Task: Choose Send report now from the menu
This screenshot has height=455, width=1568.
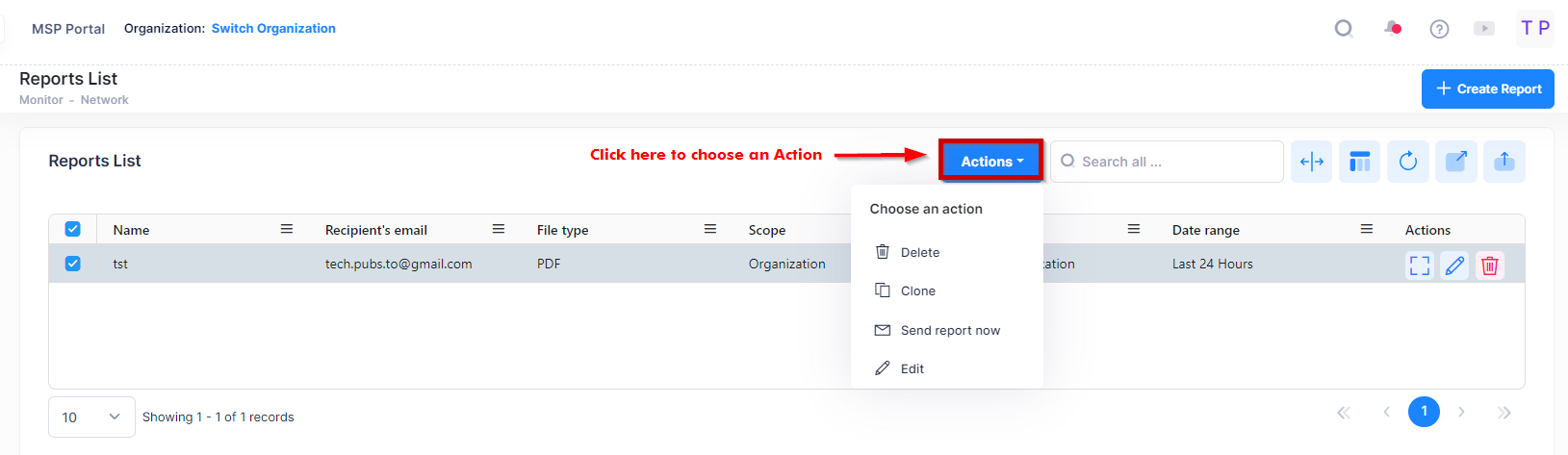Action: (x=949, y=330)
